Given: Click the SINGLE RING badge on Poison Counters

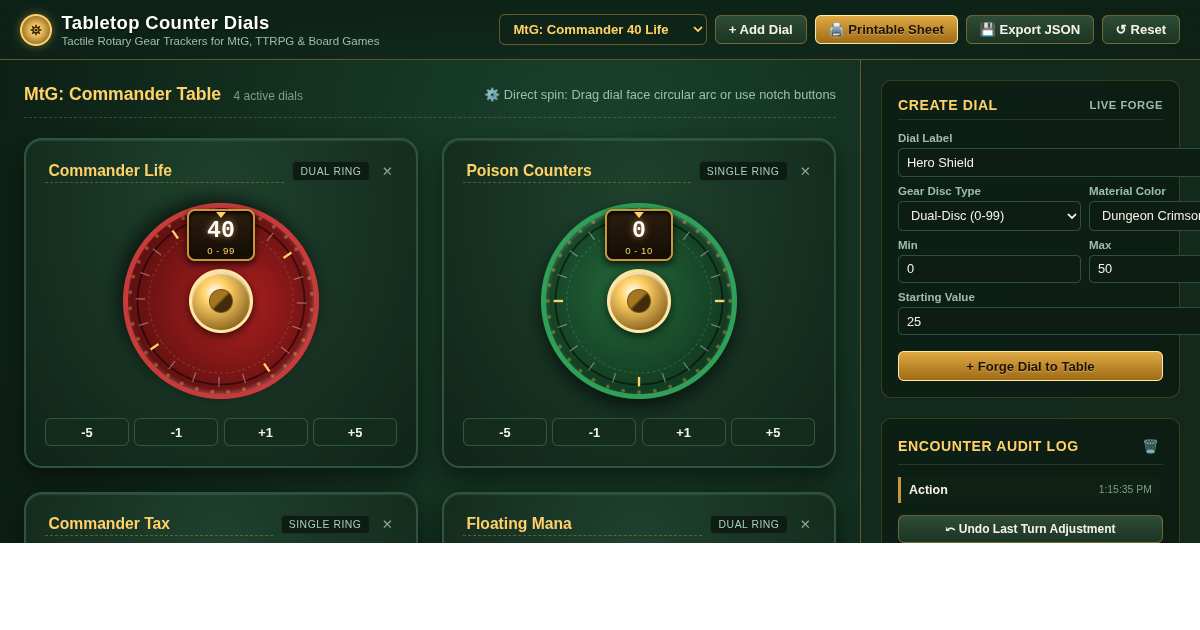Looking at the screenshot, I should coord(743,171).
